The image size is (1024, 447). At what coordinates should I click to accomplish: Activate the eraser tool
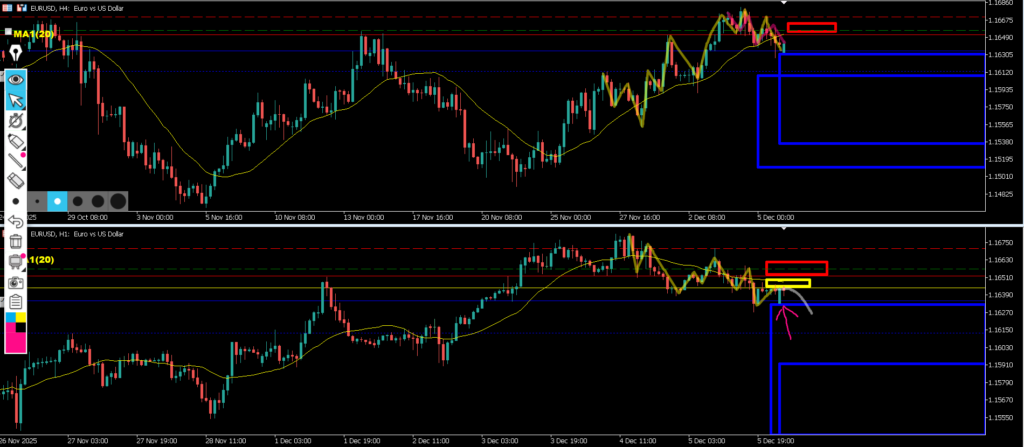[16, 181]
